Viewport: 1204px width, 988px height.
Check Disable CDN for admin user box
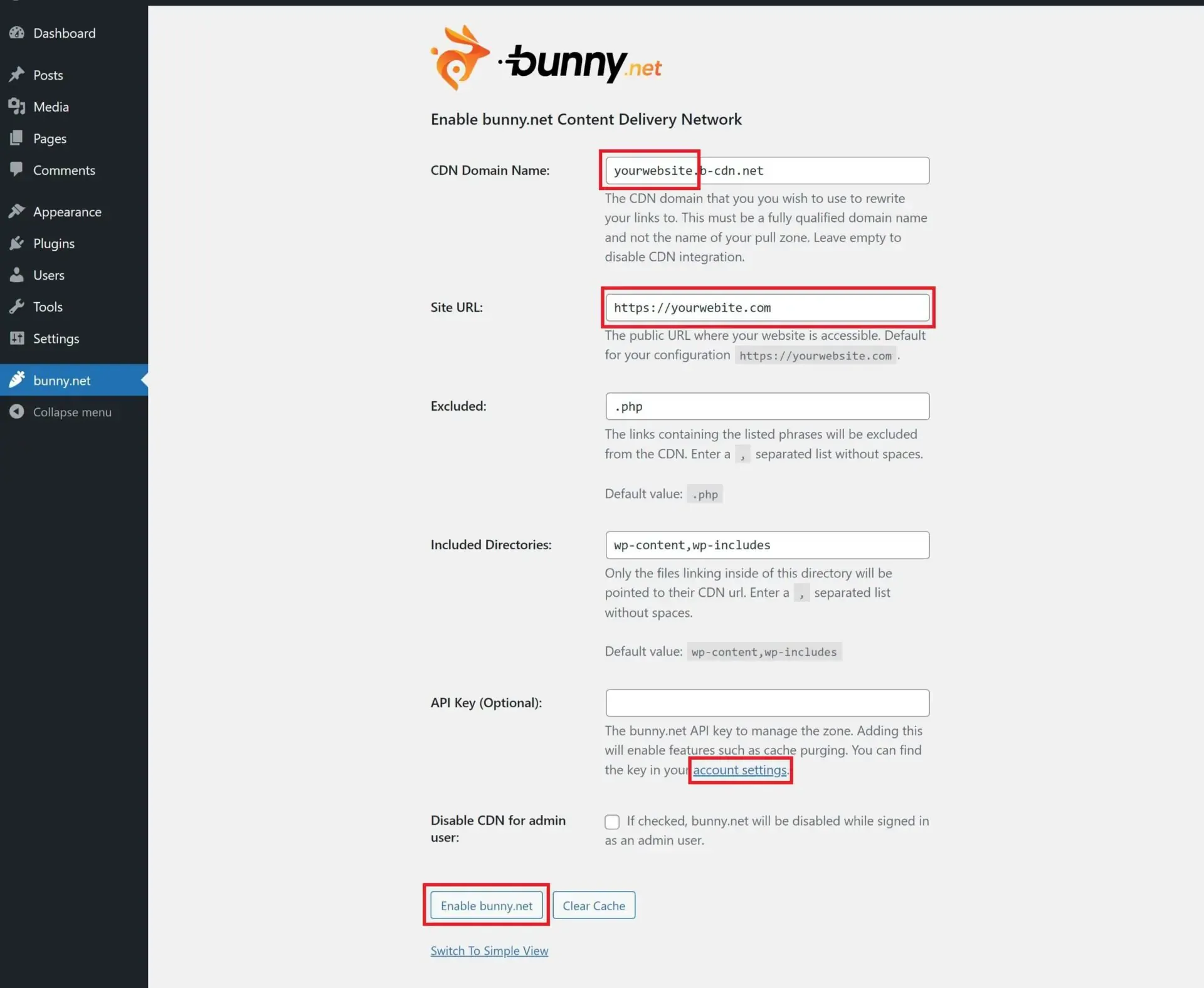[612, 821]
